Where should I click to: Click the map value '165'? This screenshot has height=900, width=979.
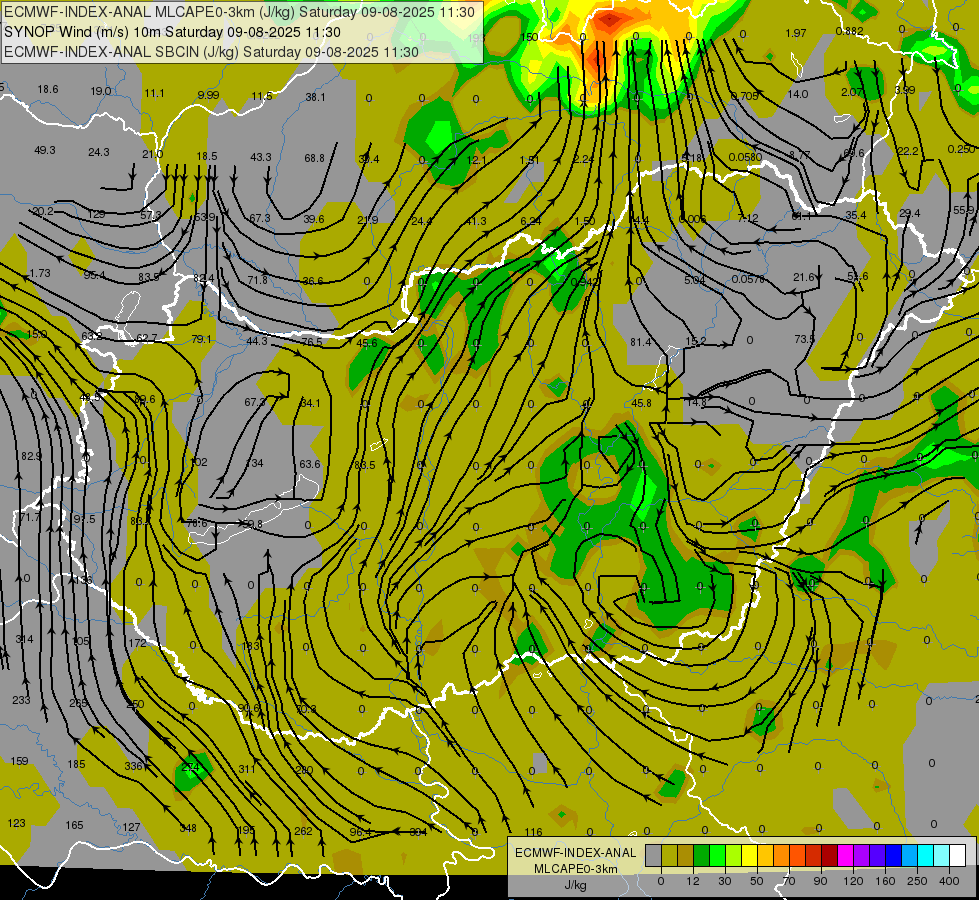pos(74,825)
